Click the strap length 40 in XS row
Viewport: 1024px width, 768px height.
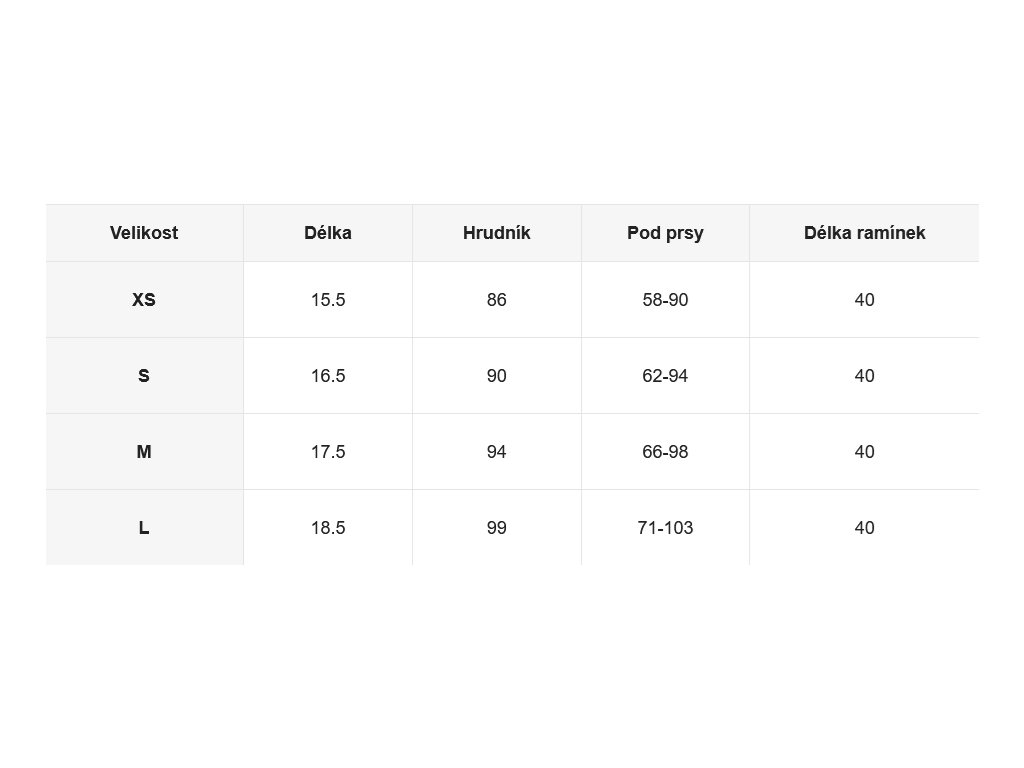(864, 300)
